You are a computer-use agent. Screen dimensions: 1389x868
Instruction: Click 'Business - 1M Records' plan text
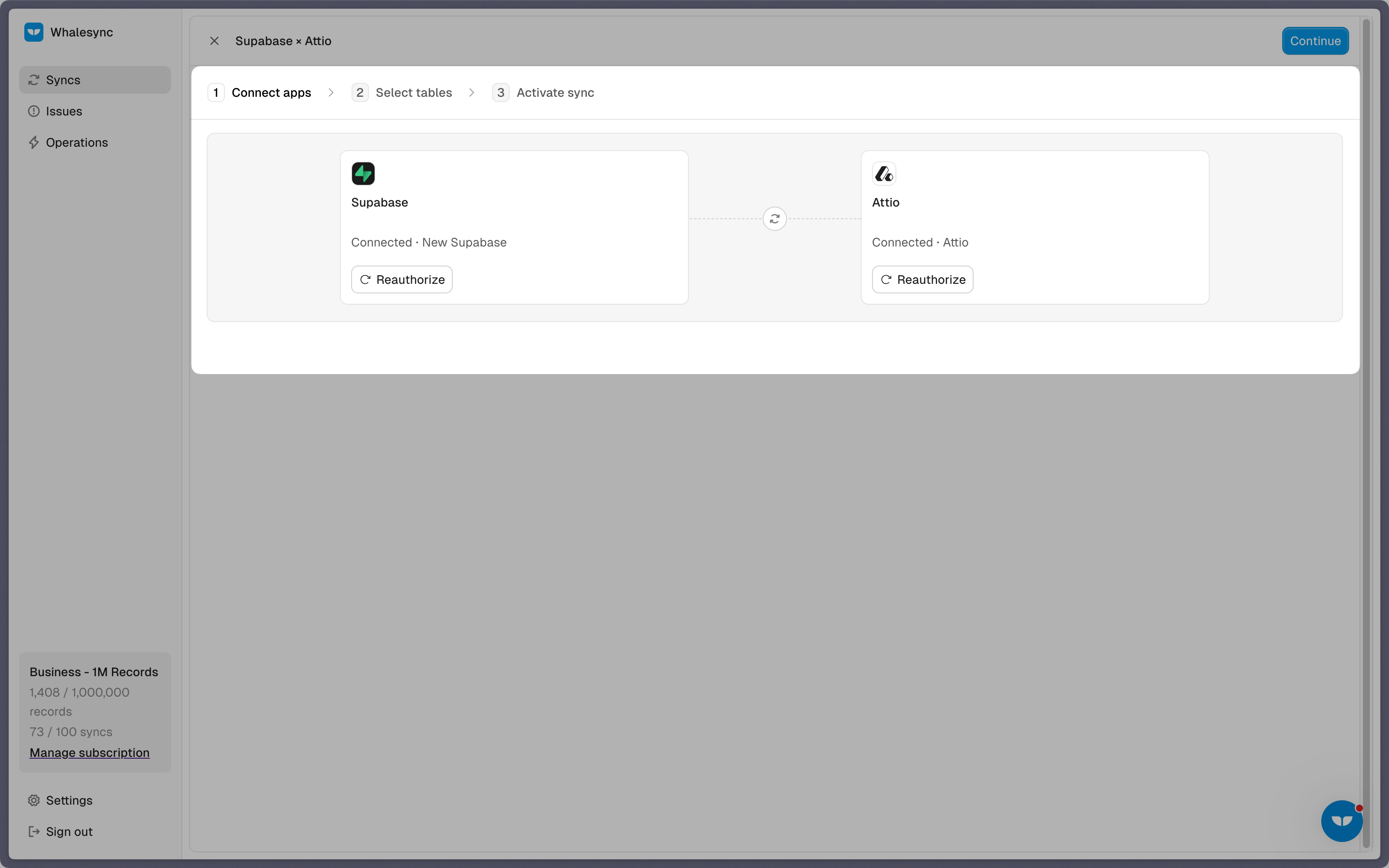coord(94,672)
